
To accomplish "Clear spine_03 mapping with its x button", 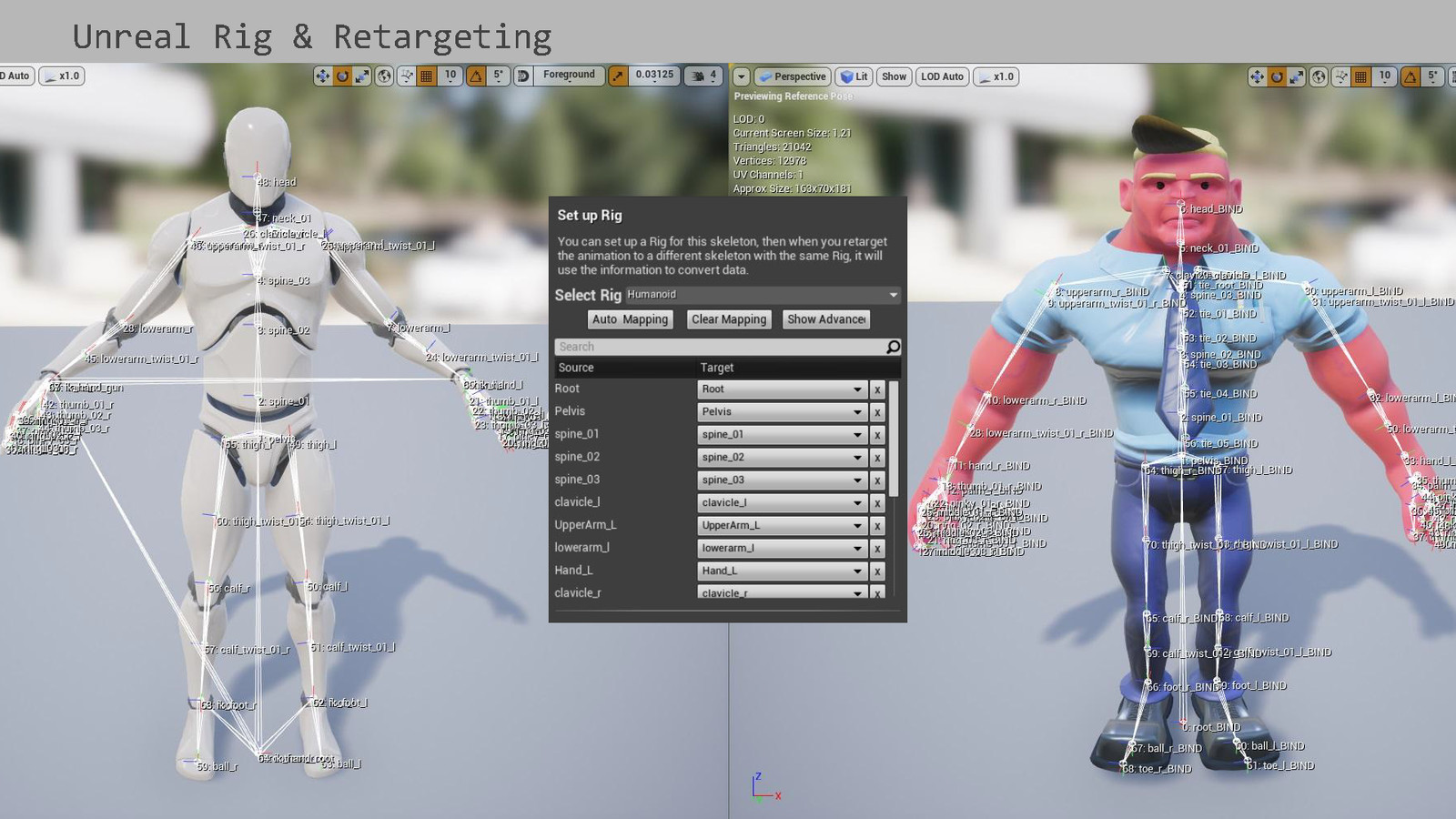I will tap(877, 480).
